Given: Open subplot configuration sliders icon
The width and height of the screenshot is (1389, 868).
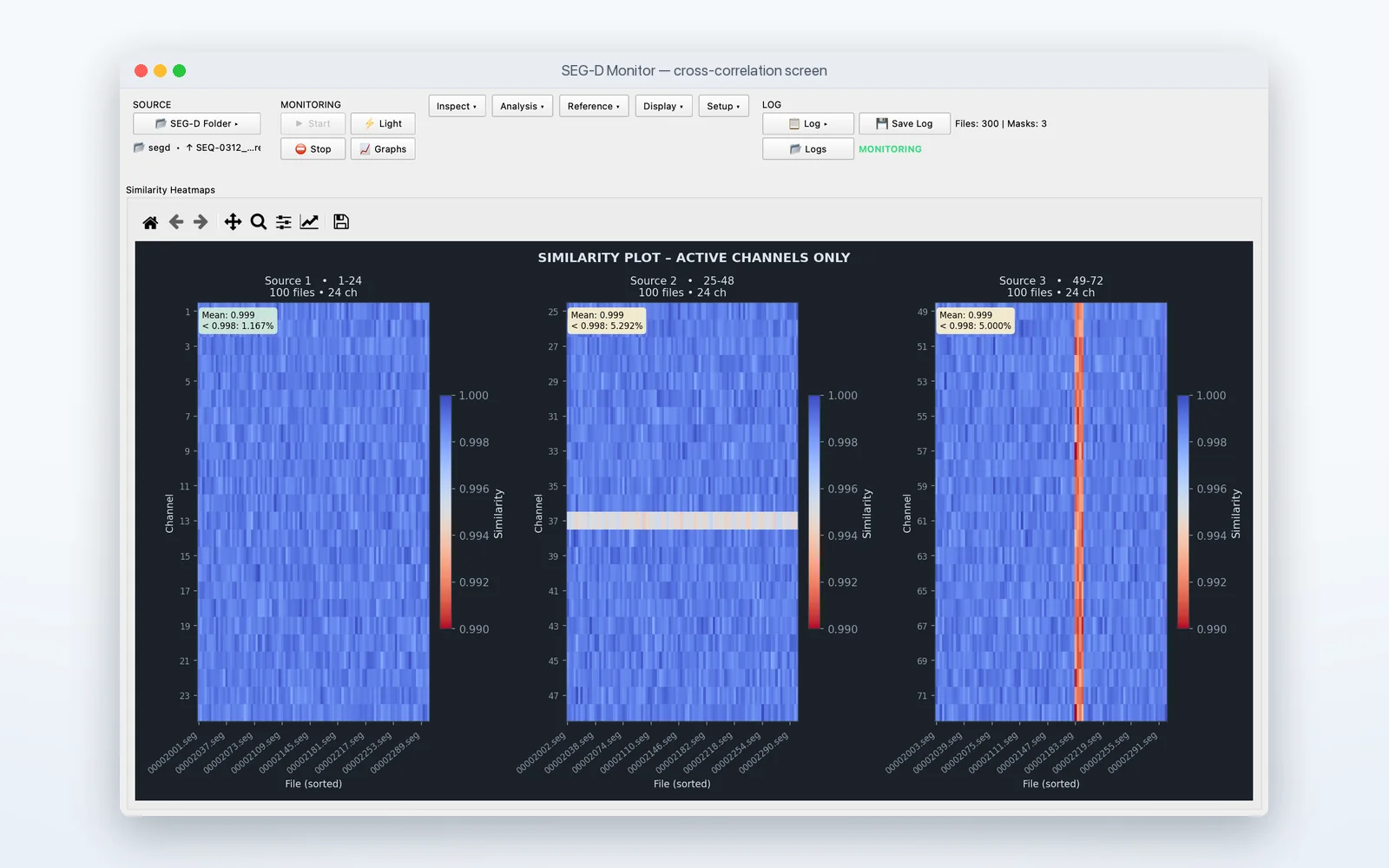Looking at the screenshot, I should pos(284,222).
